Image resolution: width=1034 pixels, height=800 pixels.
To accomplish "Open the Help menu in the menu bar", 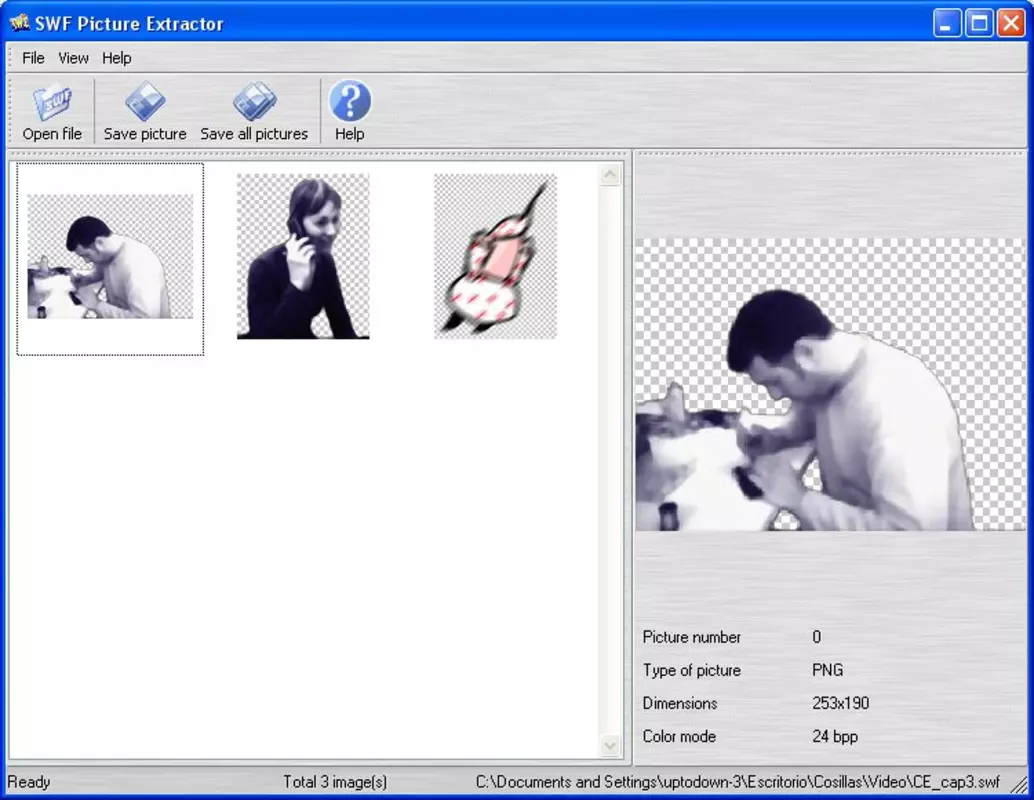I will pyautogui.click(x=117, y=58).
